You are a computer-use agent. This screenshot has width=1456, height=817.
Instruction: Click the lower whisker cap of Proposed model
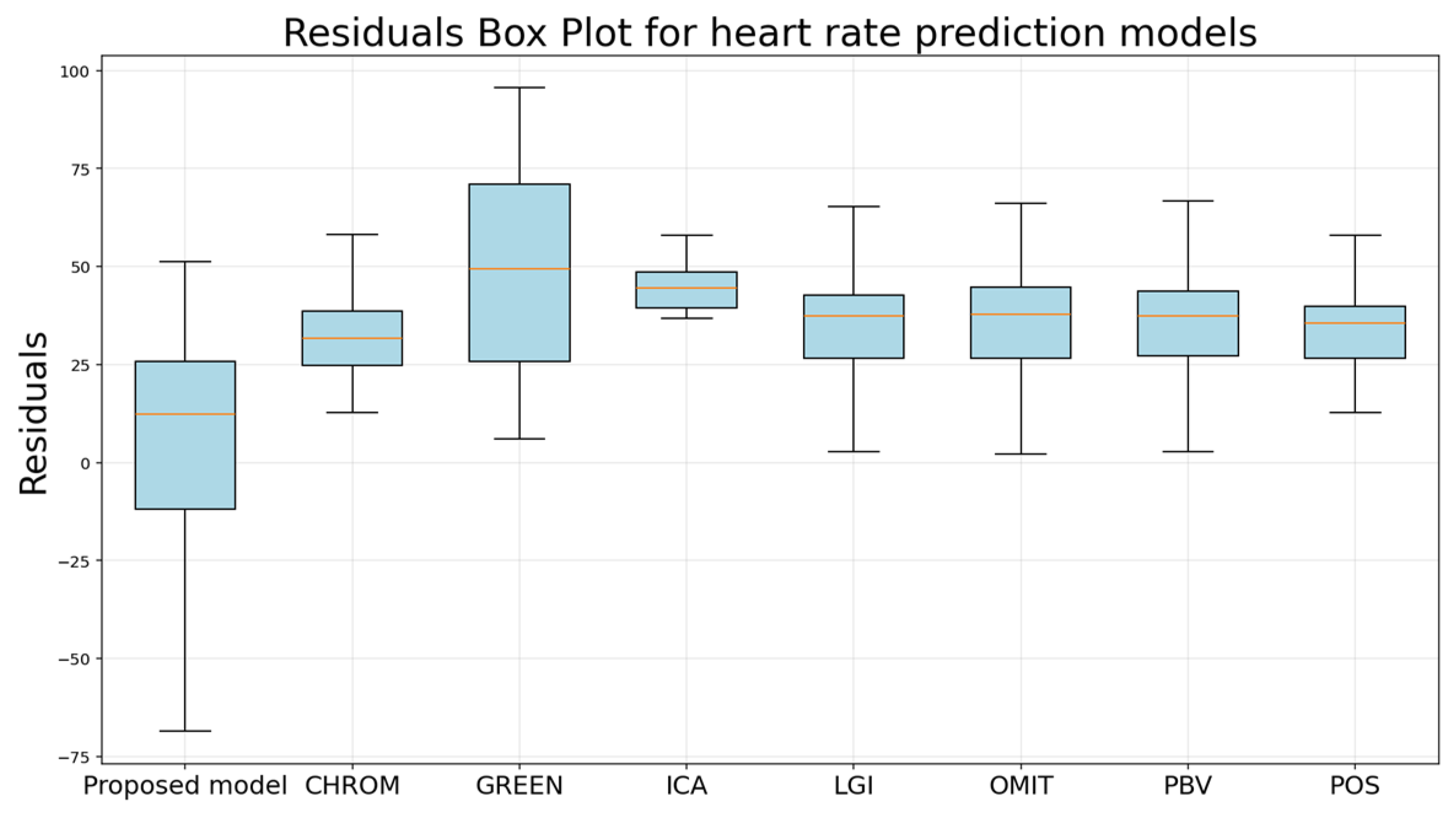[185, 731]
